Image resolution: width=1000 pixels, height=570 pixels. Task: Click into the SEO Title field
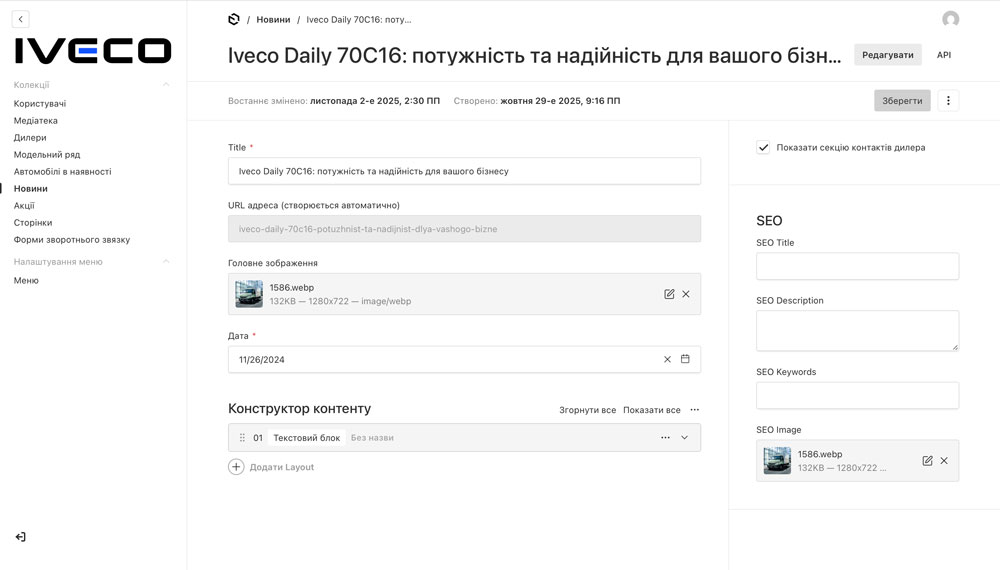click(x=857, y=266)
